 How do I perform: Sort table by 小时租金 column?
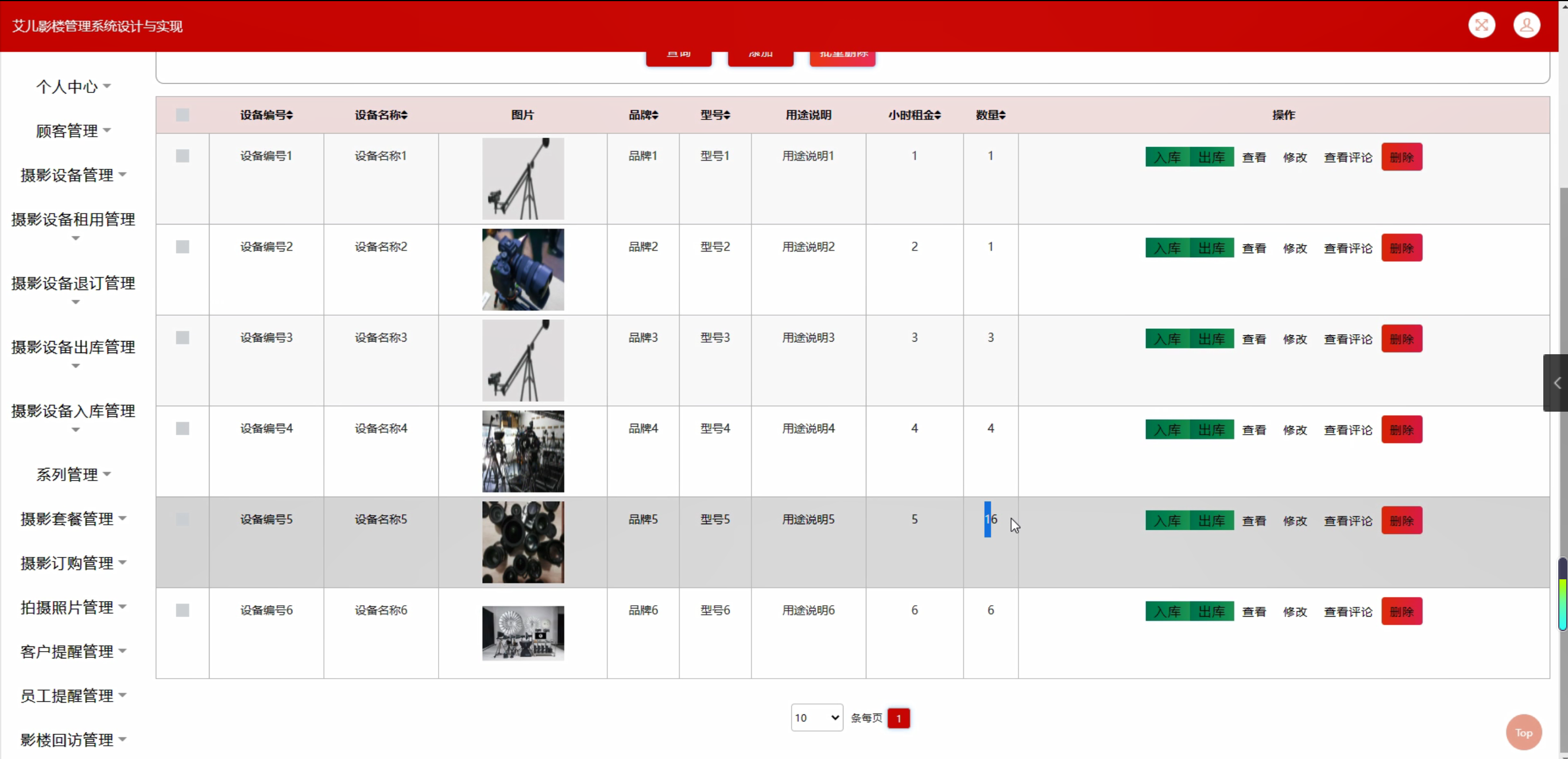938,115
